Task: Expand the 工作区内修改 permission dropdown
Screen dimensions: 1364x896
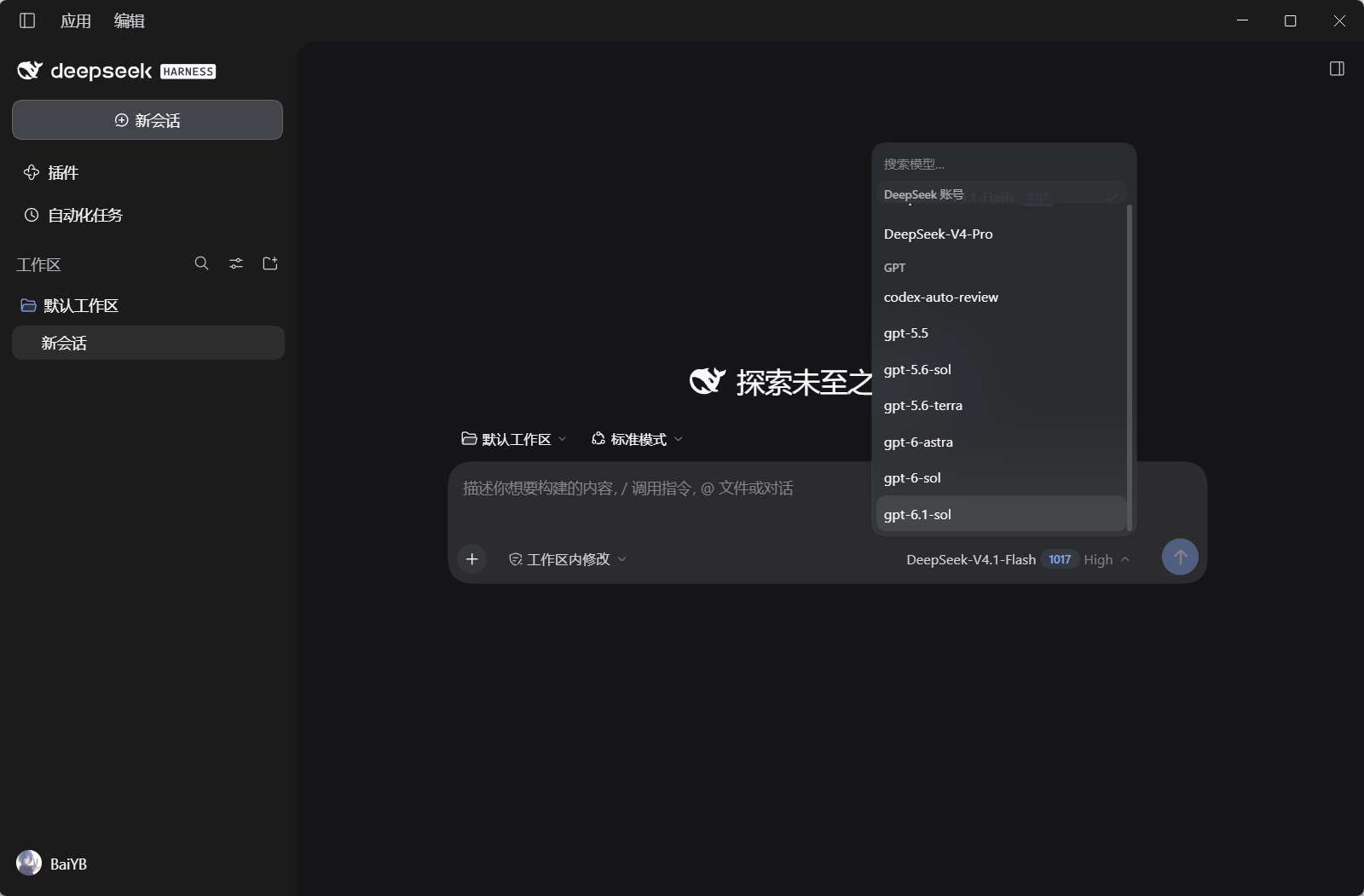Action: [x=568, y=559]
